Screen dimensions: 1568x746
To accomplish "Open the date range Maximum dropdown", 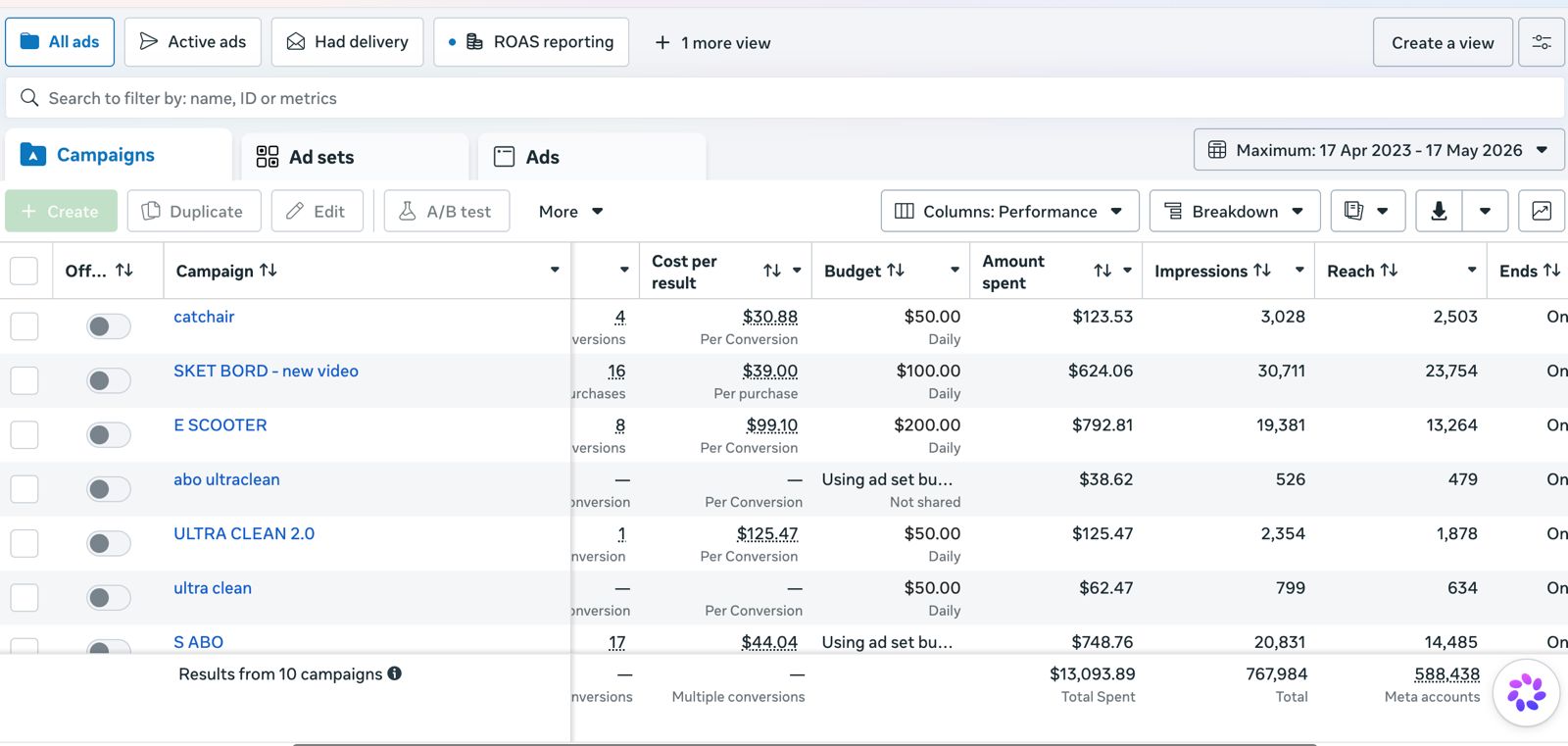I will coord(1379,150).
